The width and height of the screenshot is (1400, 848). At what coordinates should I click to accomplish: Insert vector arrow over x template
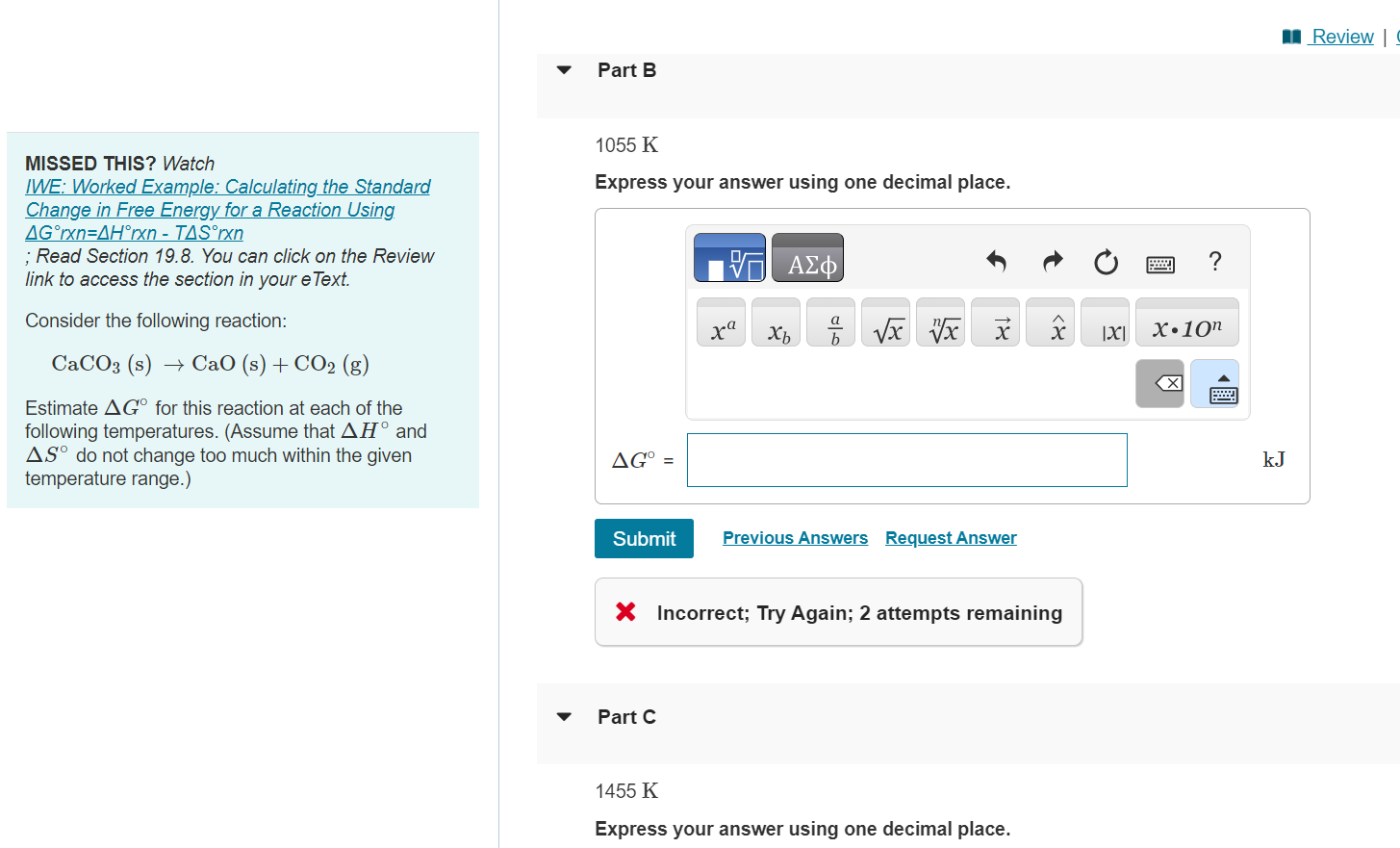pos(996,322)
